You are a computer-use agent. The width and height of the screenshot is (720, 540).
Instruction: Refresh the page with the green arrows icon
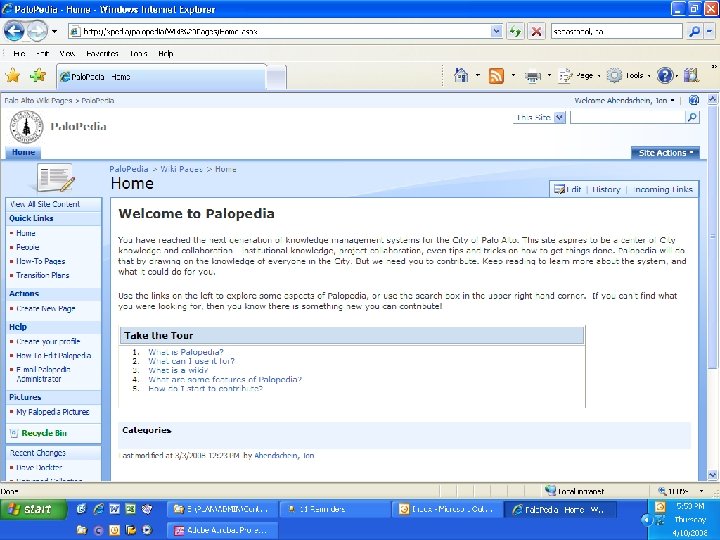click(515, 31)
